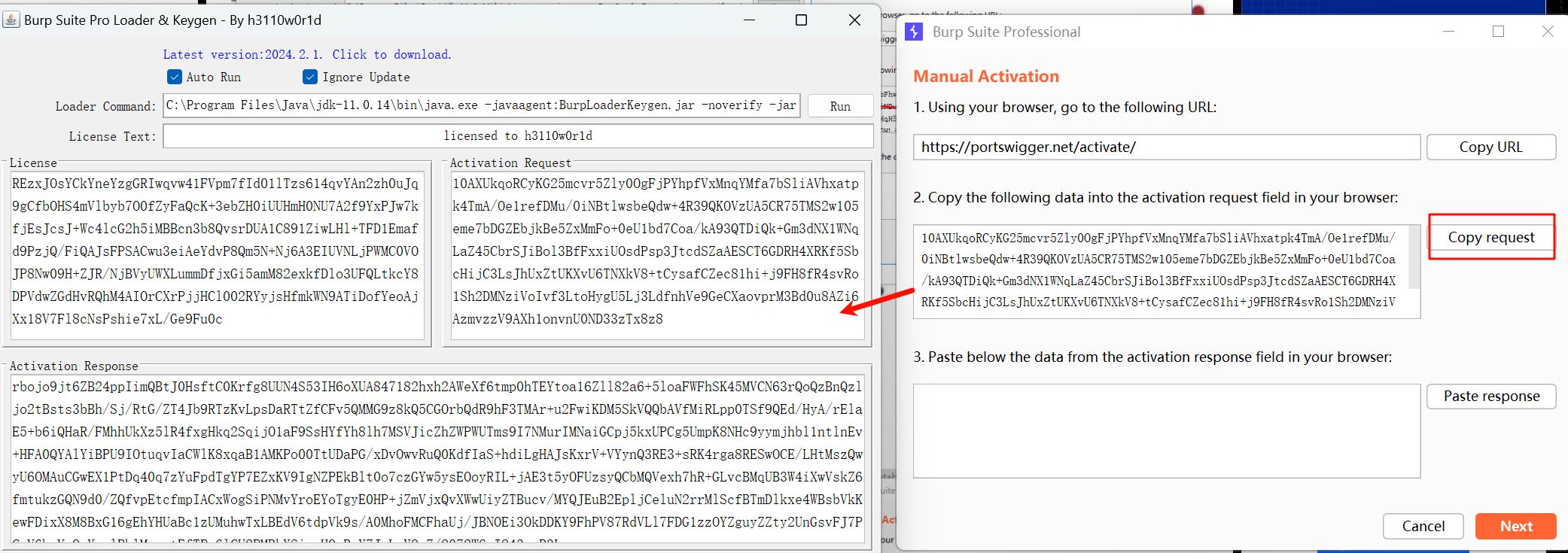The image size is (1568, 553).
Task: Maximize the Burp Suite Professional dialog
Action: point(1498,32)
